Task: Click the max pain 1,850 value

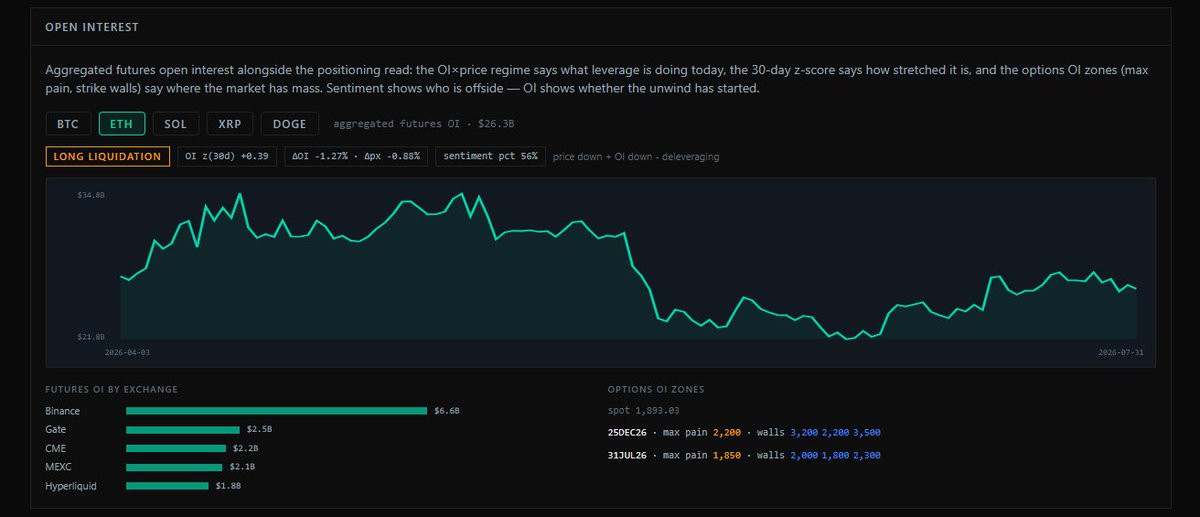Action: click(726, 455)
